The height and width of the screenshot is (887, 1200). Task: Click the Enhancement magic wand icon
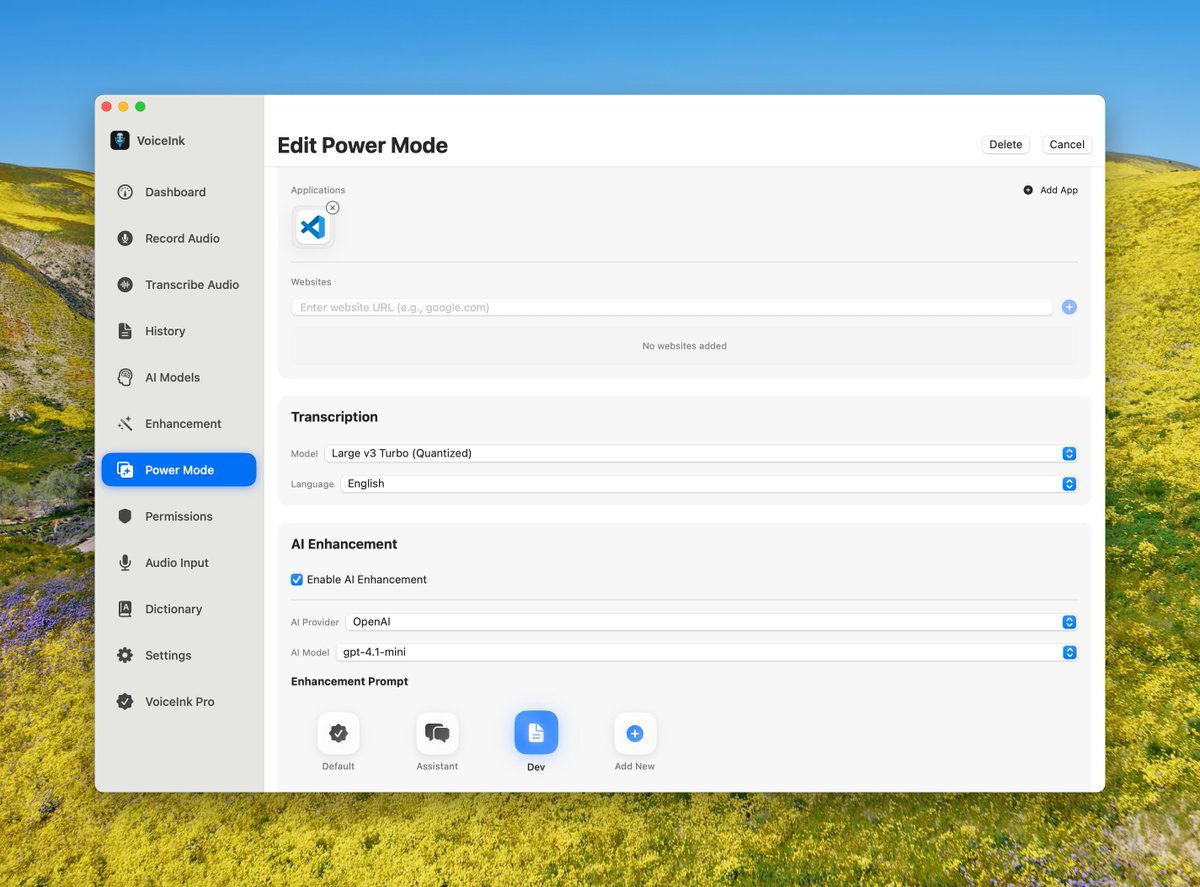pyautogui.click(x=125, y=424)
